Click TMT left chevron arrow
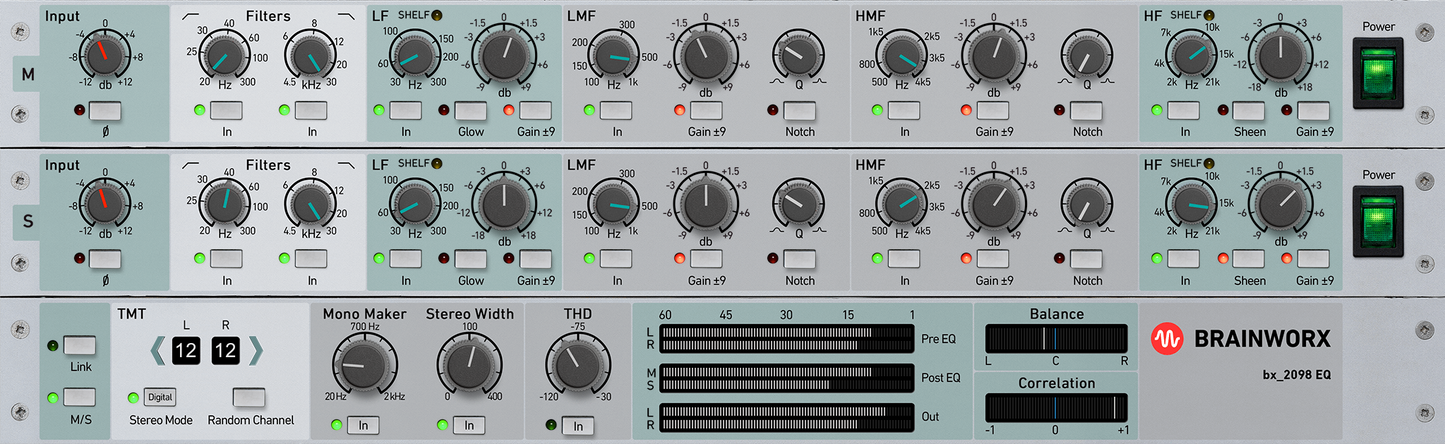Image resolution: width=1445 pixels, height=444 pixels. tap(157, 351)
